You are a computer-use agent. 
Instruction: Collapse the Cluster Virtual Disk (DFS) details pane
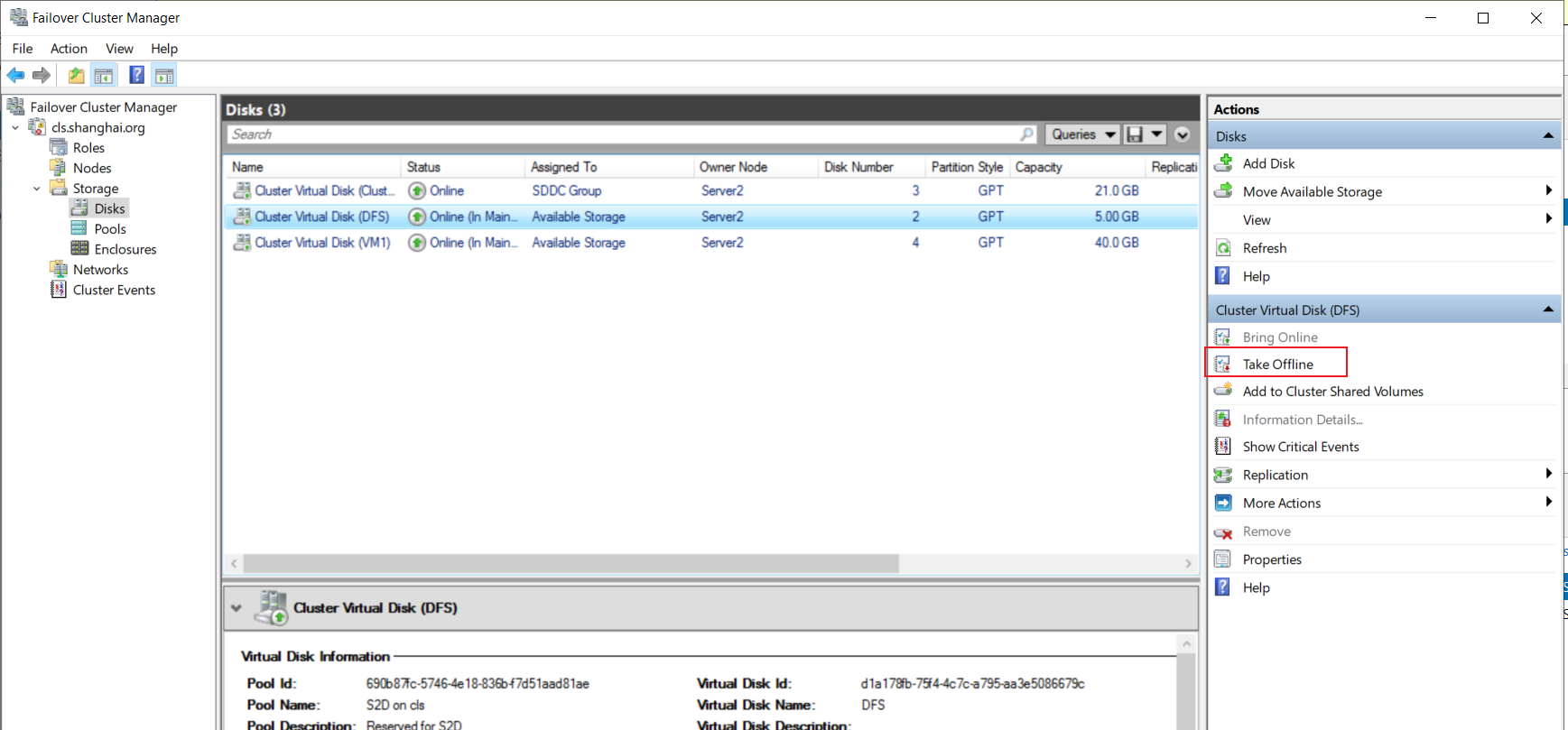click(237, 608)
